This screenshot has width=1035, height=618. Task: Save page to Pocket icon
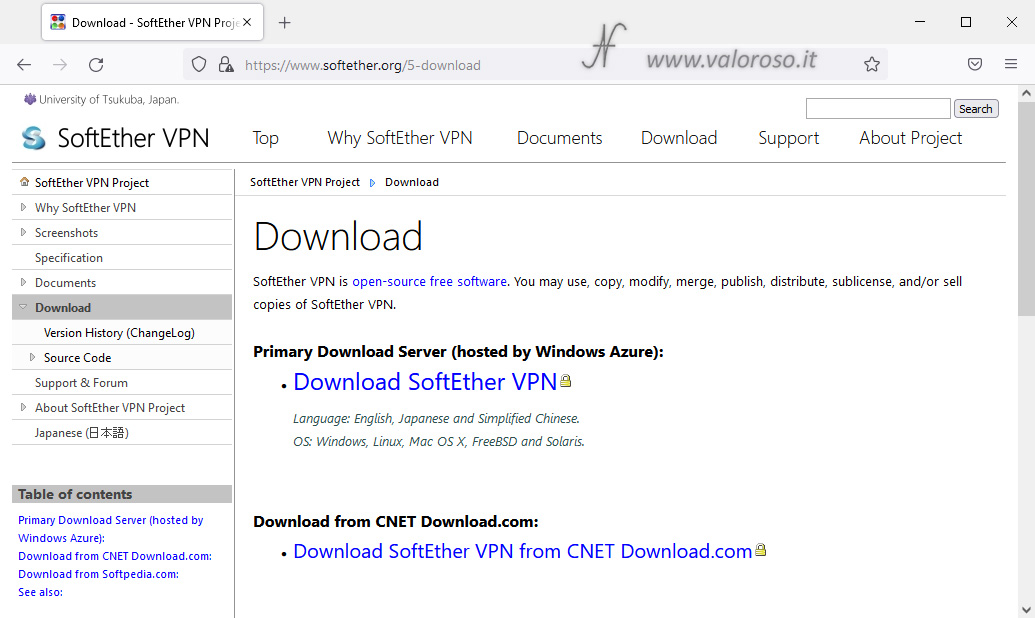pyautogui.click(x=975, y=64)
